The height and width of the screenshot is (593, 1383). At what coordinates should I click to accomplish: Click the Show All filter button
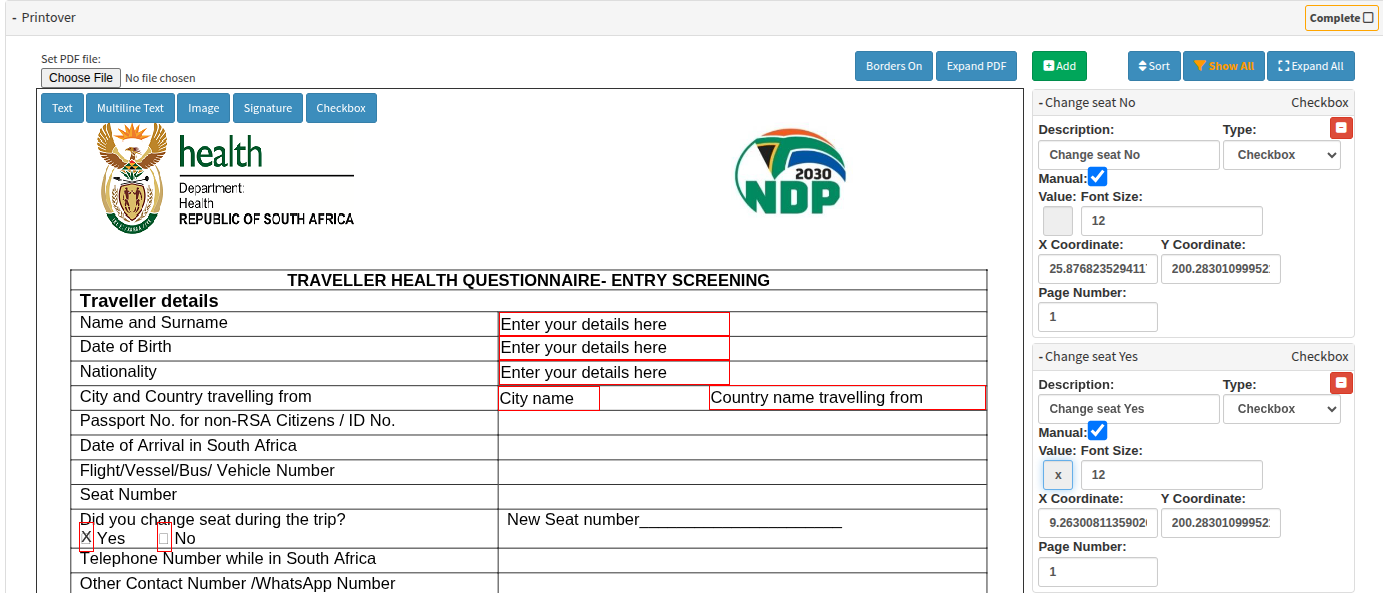(x=1224, y=66)
